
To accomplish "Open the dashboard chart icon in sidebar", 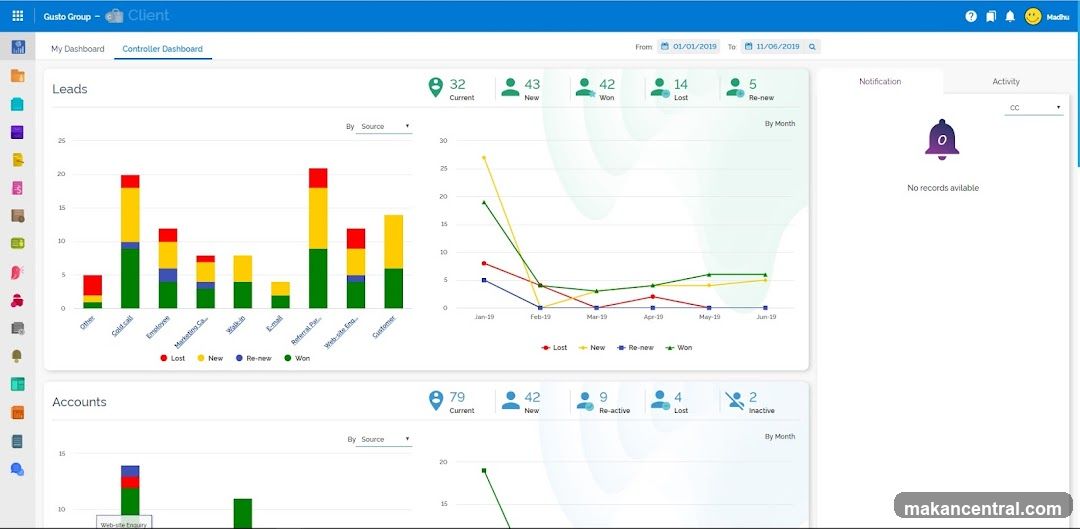I will (19, 47).
